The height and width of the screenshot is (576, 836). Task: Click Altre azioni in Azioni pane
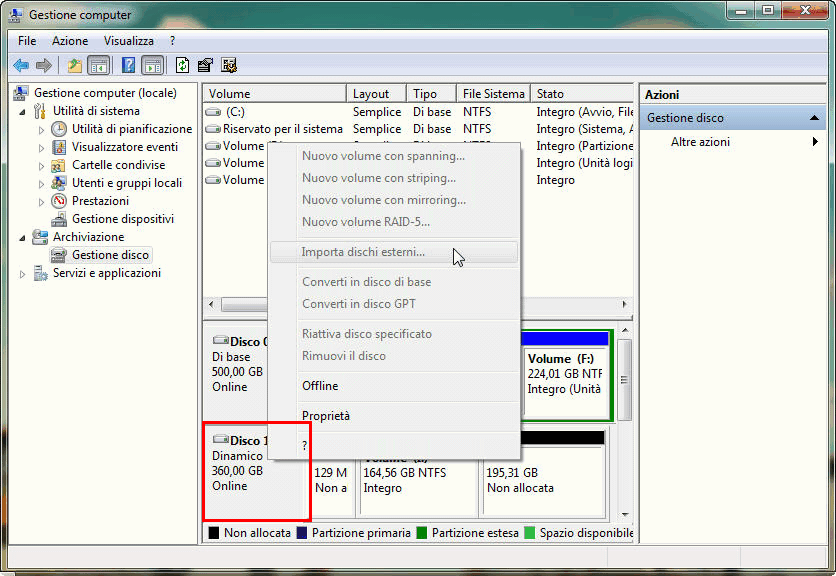tap(700, 142)
